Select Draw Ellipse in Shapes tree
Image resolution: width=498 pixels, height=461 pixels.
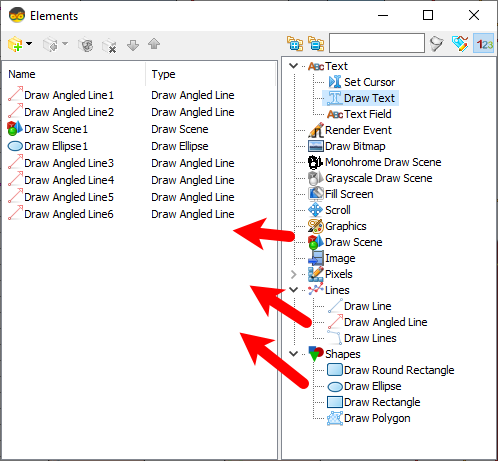(x=372, y=386)
